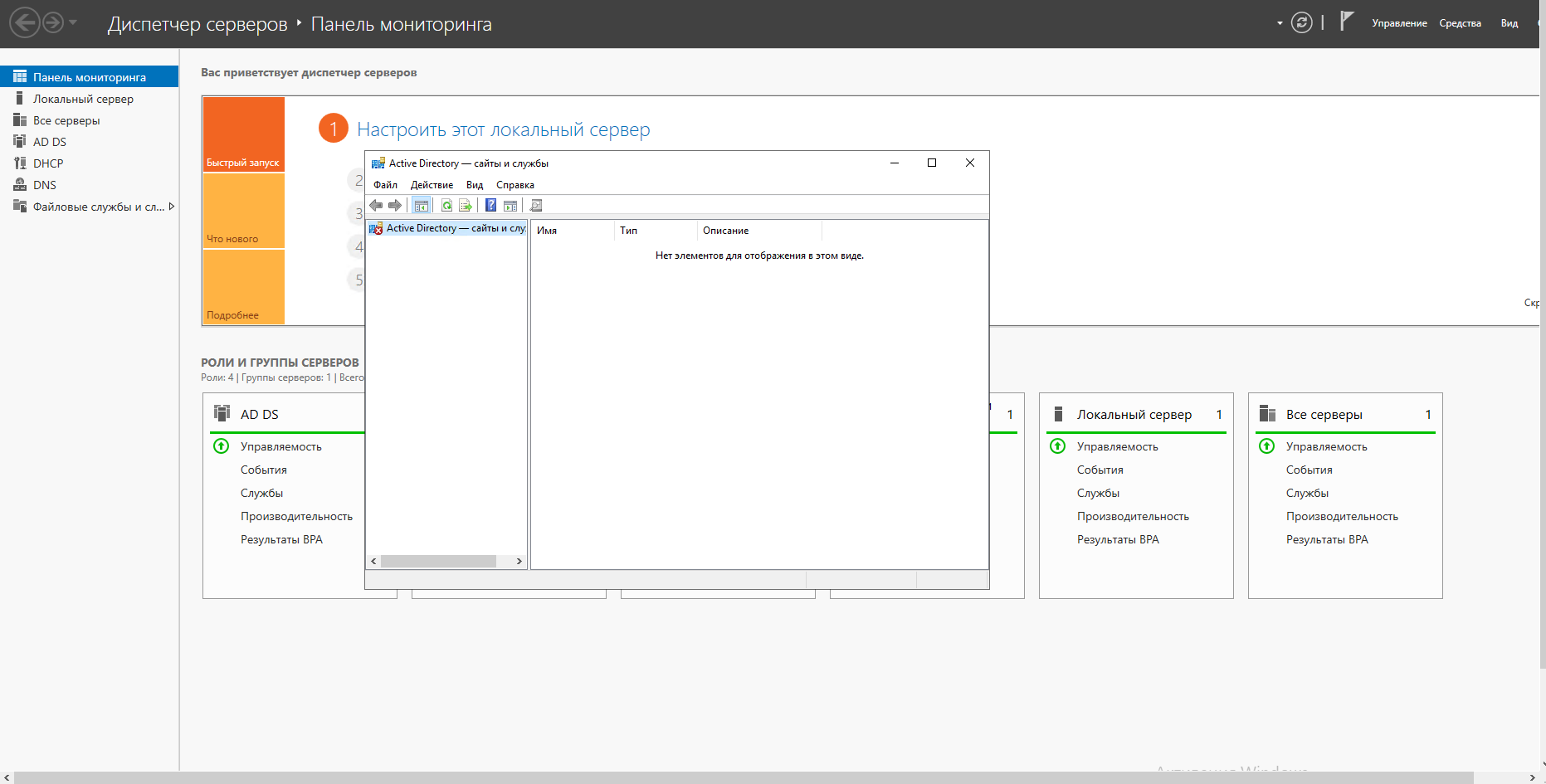Click the Server Manager bottom horizontal scrollbar
This screenshot has height=784, width=1546.
[x=744, y=777]
